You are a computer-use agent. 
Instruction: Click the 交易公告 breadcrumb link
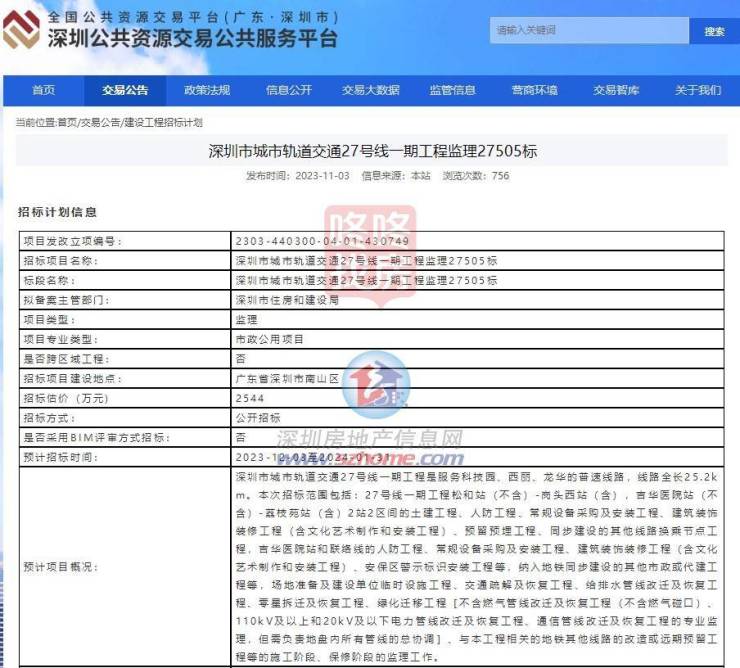click(100, 122)
